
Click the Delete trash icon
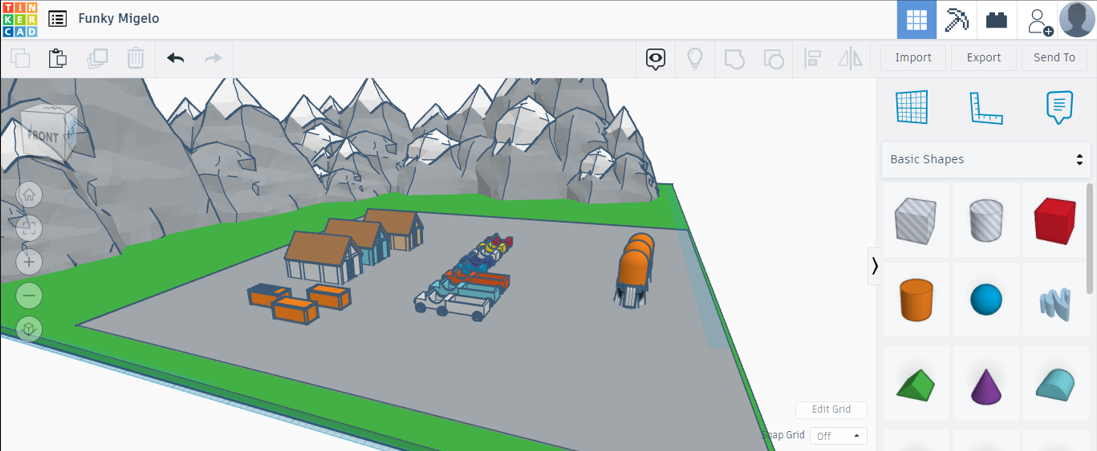pos(136,58)
